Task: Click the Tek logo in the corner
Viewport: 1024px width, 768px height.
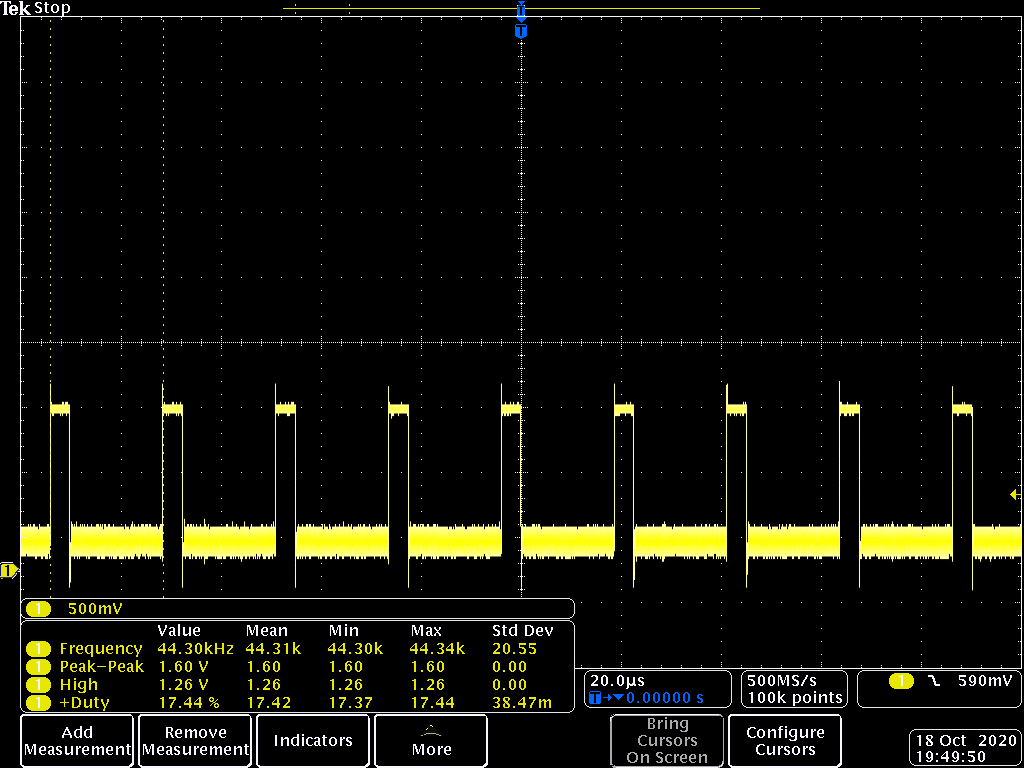Action: click(x=16, y=8)
